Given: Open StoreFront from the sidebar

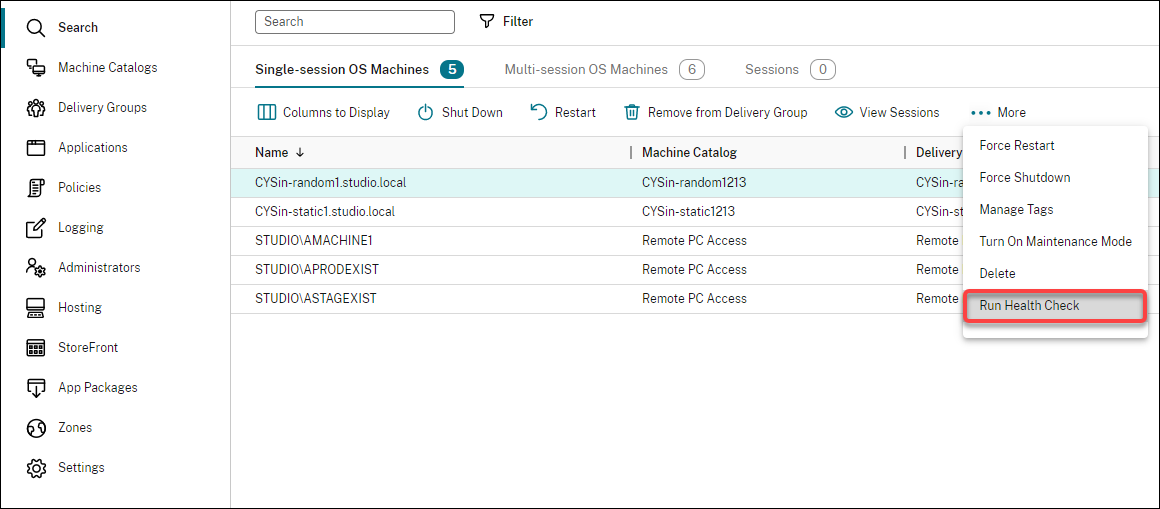Looking at the screenshot, I should pyautogui.click(x=87, y=347).
